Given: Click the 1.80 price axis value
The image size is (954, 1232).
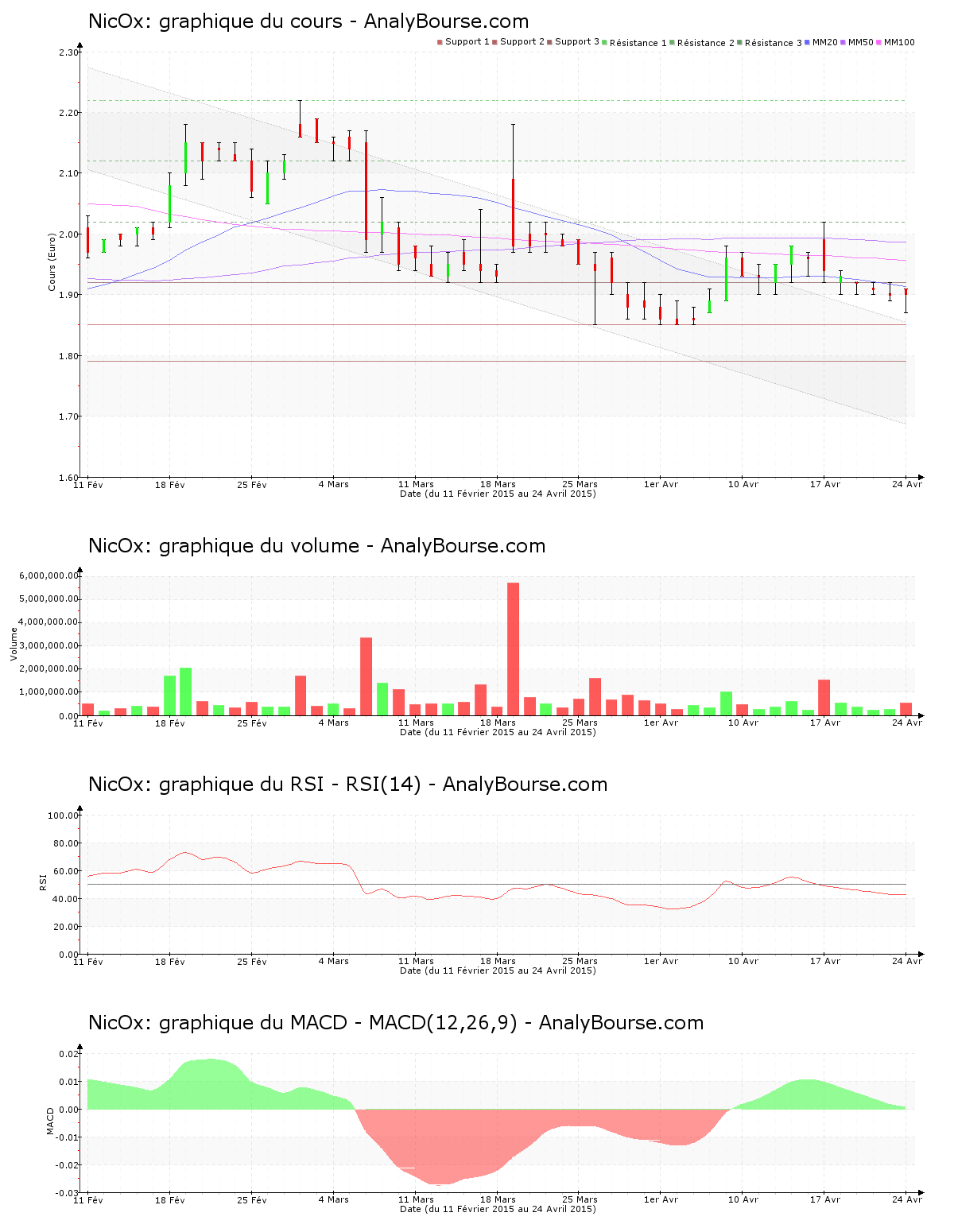Looking at the screenshot, I should tap(68, 356).
